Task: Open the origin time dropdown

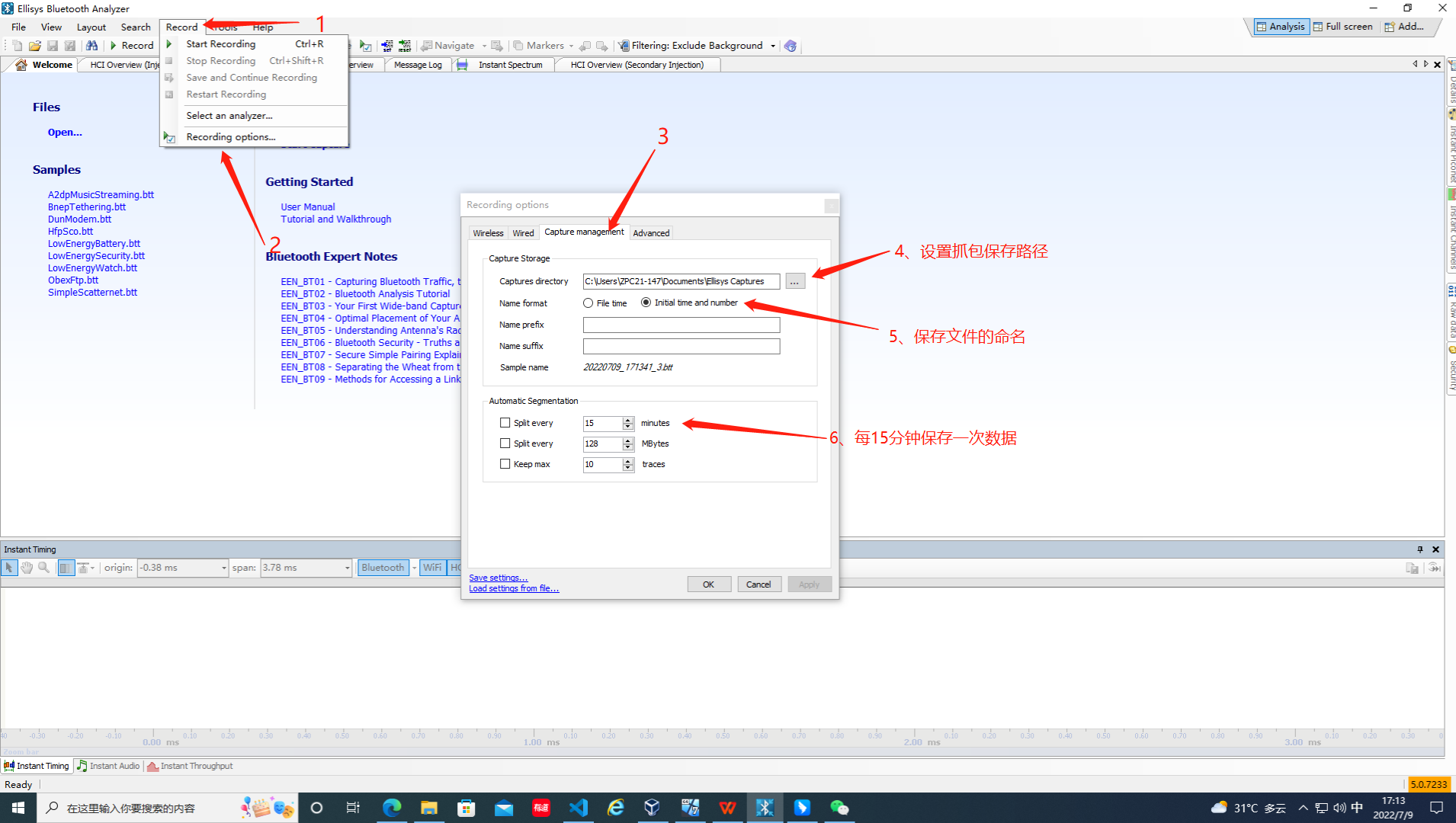Action: click(x=223, y=568)
